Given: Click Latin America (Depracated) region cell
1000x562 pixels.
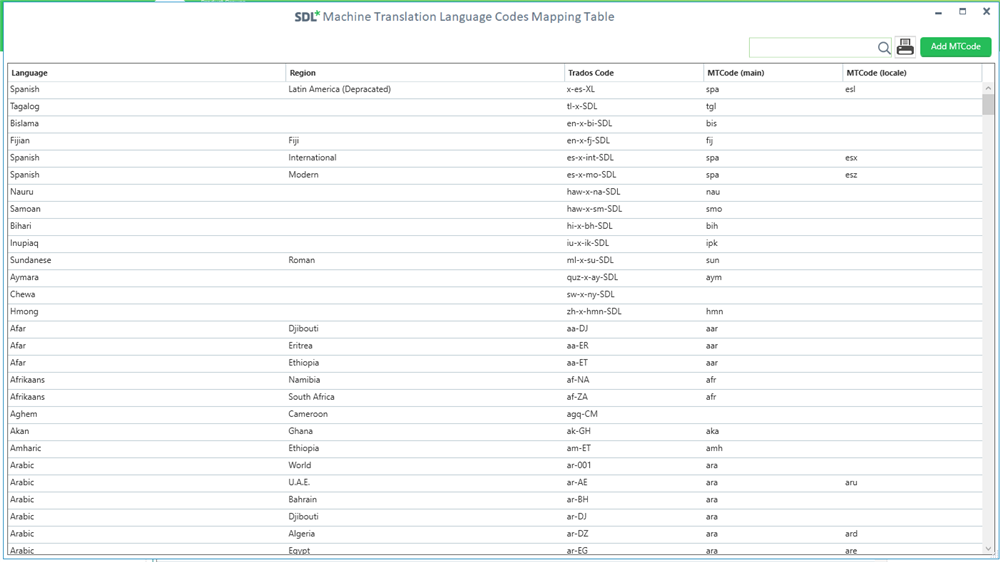Looking at the screenshot, I should pyautogui.click(x=339, y=89).
